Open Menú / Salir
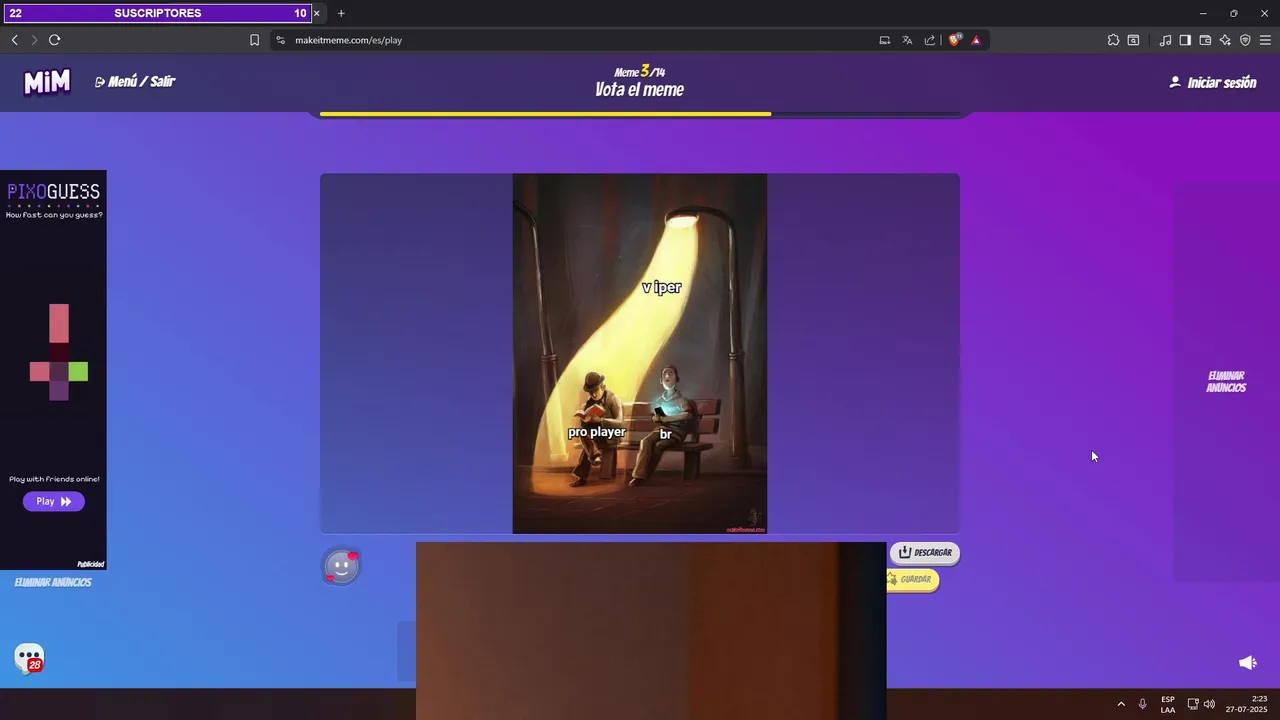This screenshot has height=720, width=1280. (x=135, y=82)
